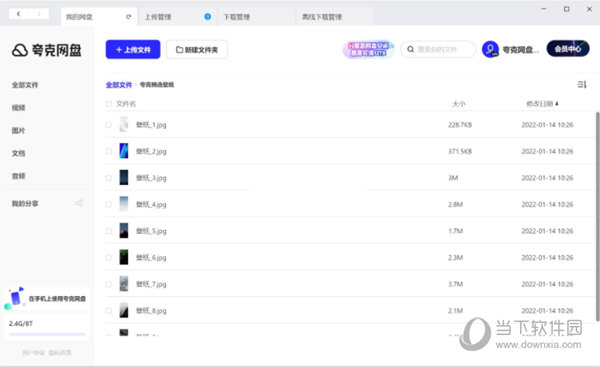Click the back navigation arrow
Image resolution: width=600 pixels, height=367 pixels.
(x=18, y=14)
